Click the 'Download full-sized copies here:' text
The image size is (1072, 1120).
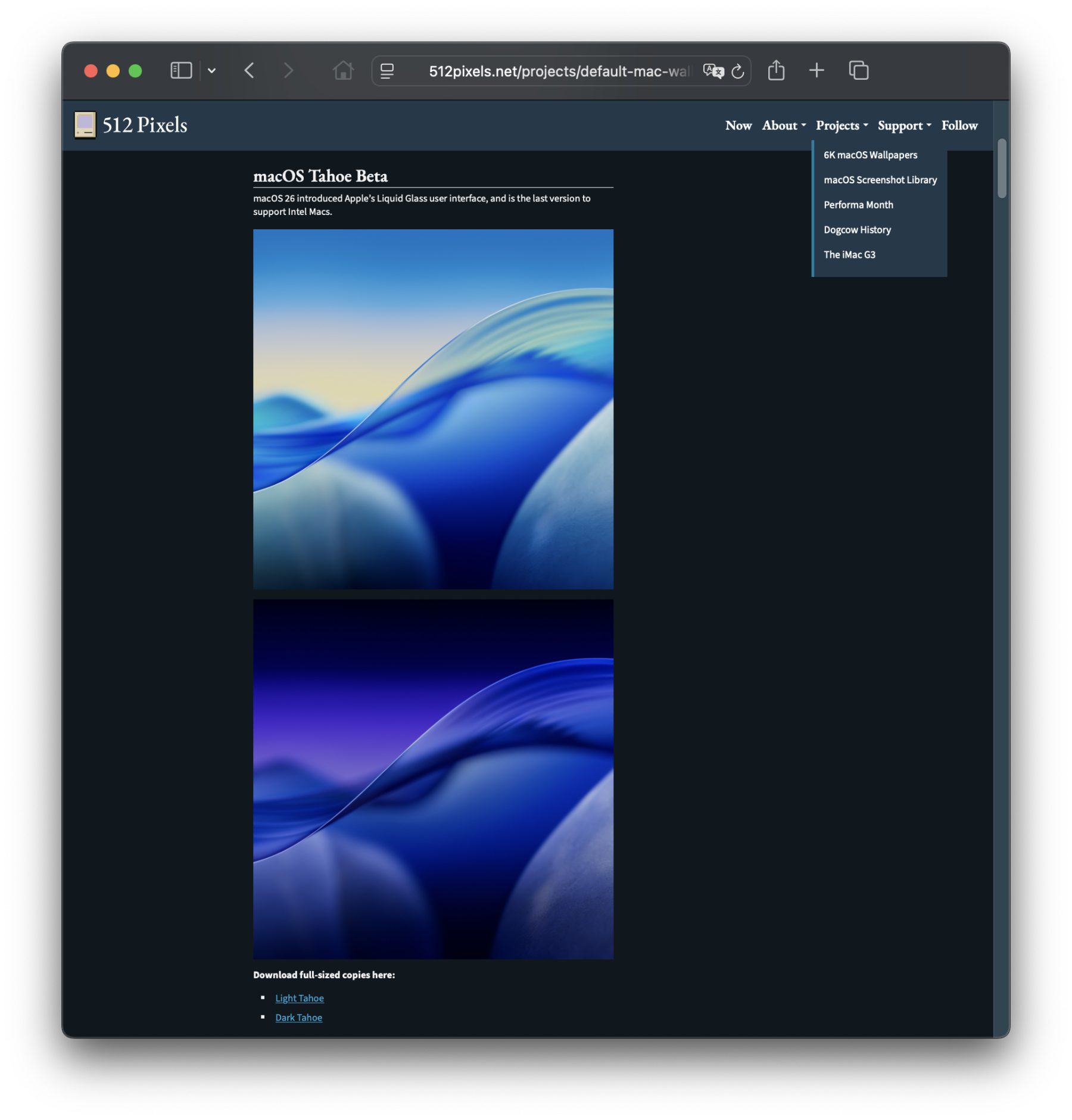(324, 975)
